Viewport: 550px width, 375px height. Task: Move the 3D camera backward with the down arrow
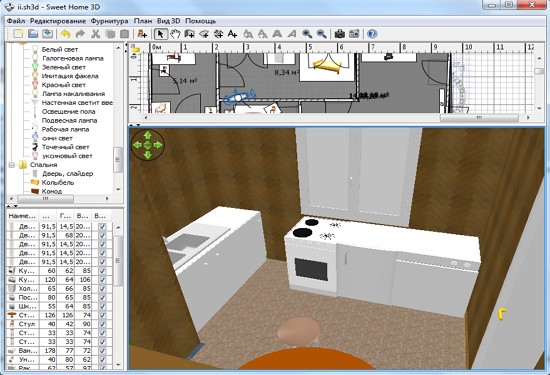(x=148, y=154)
